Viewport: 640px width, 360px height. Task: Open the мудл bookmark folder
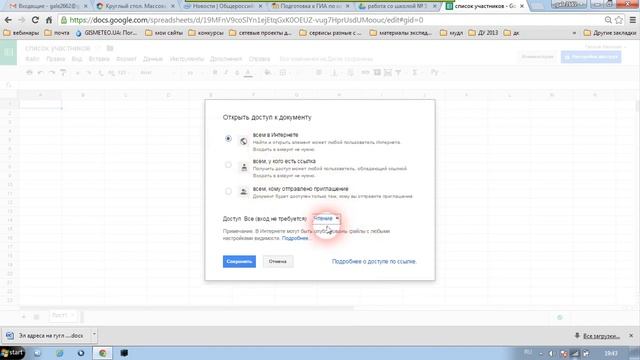pyautogui.click(x=451, y=33)
